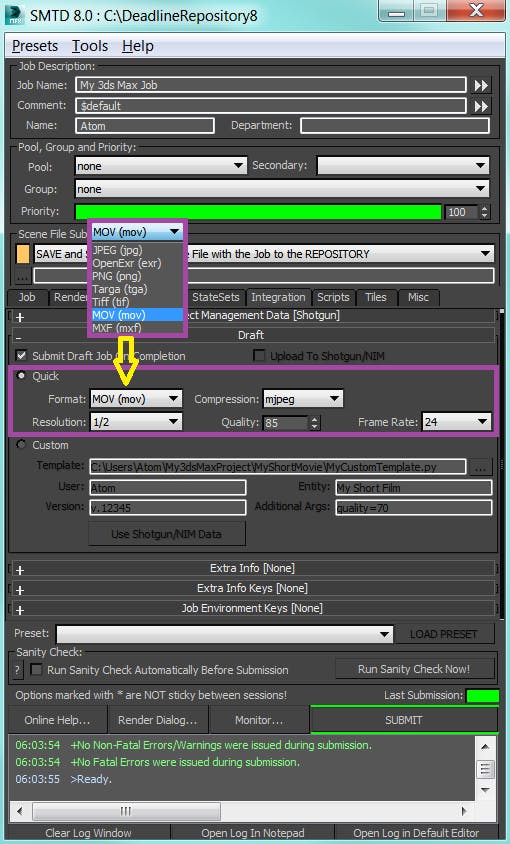The width and height of the screenshot is (510, 844).
Task: Enable Run Sanity Check Automatically checkbox
Action: [36, 670]
